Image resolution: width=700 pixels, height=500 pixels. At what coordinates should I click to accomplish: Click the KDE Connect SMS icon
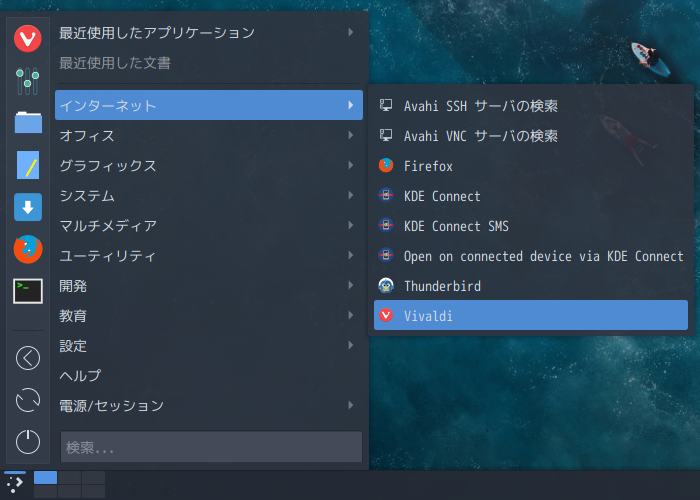[386, 225]
